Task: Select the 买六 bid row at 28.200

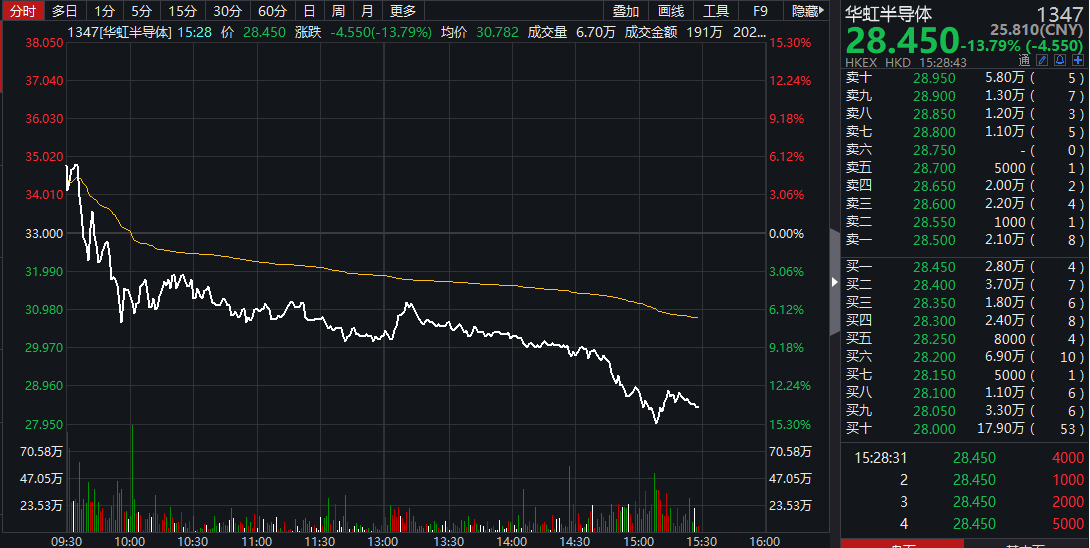Action: (x=965, y=357)
